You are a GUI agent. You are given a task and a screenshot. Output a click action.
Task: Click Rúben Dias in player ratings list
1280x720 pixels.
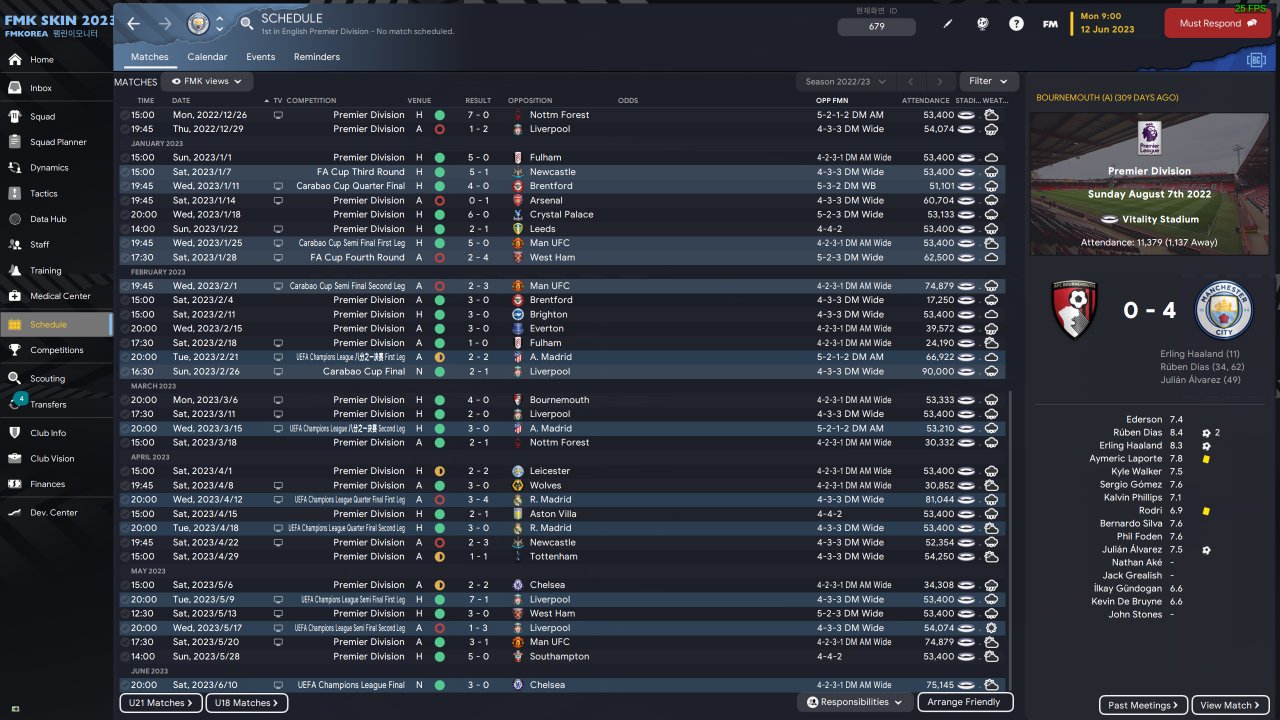coord(1137,433)
